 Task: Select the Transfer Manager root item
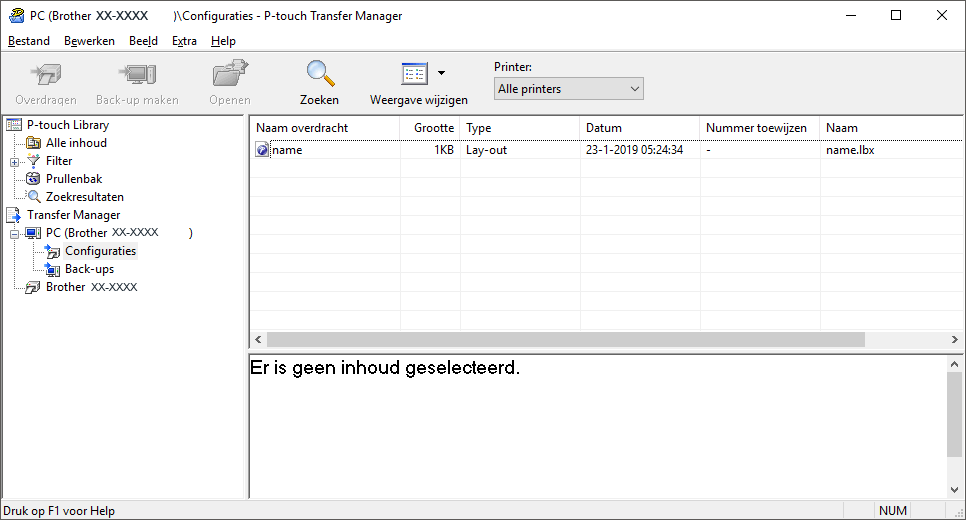[73, 215]
